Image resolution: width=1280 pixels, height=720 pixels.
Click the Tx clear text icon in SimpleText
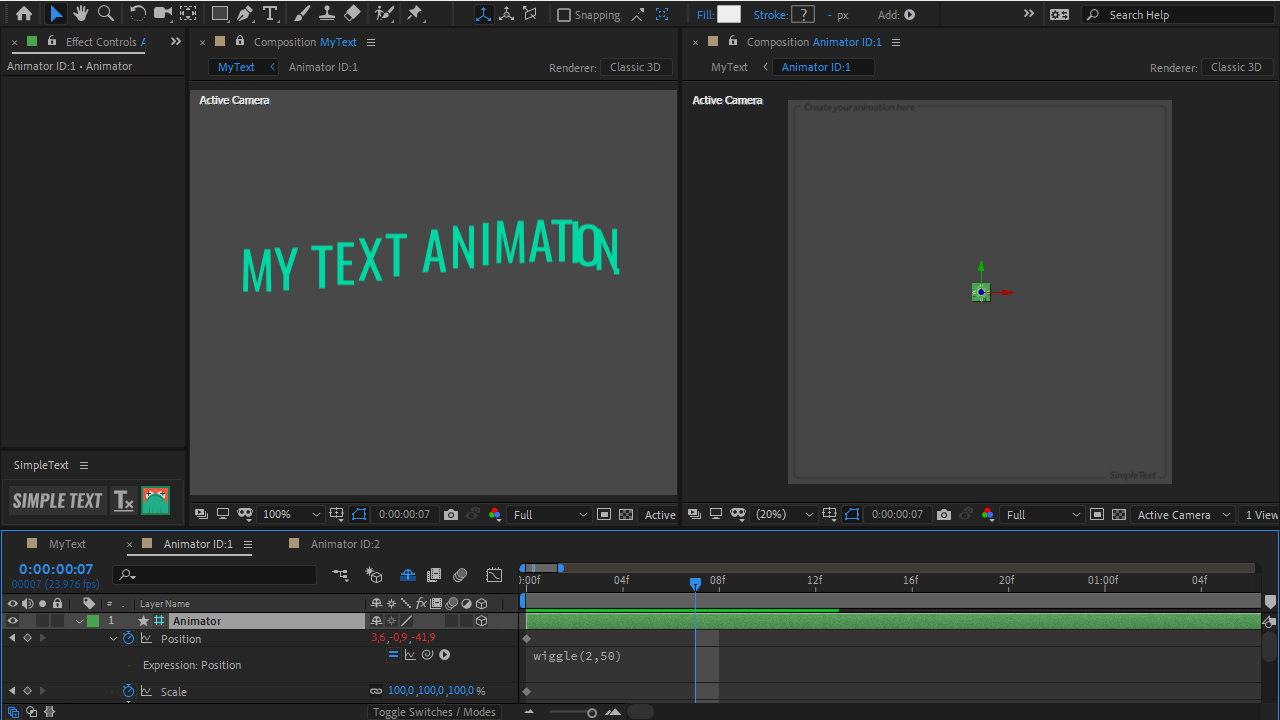click(x=123, y=500)
